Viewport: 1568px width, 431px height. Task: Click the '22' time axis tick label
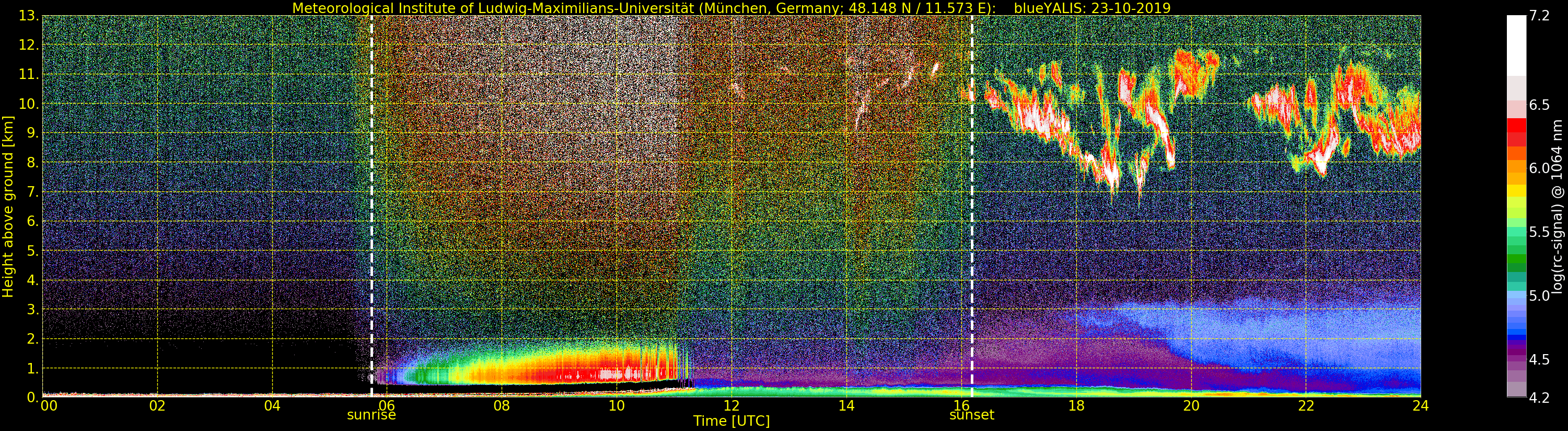(x=1306, y=405)
